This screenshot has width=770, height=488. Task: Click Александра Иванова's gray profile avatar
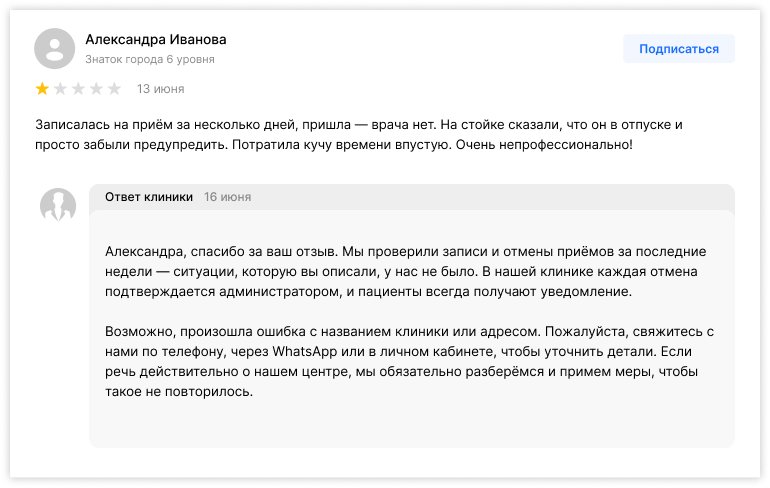(x=54, y=48)
